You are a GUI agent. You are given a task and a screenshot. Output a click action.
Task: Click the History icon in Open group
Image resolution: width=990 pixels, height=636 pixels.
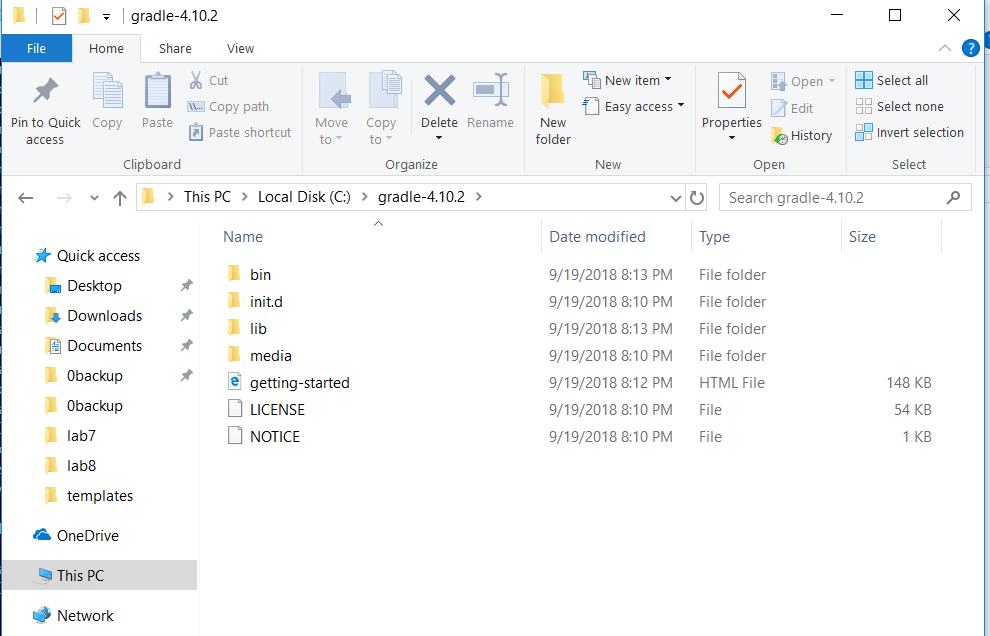click(x=803, y=134)
